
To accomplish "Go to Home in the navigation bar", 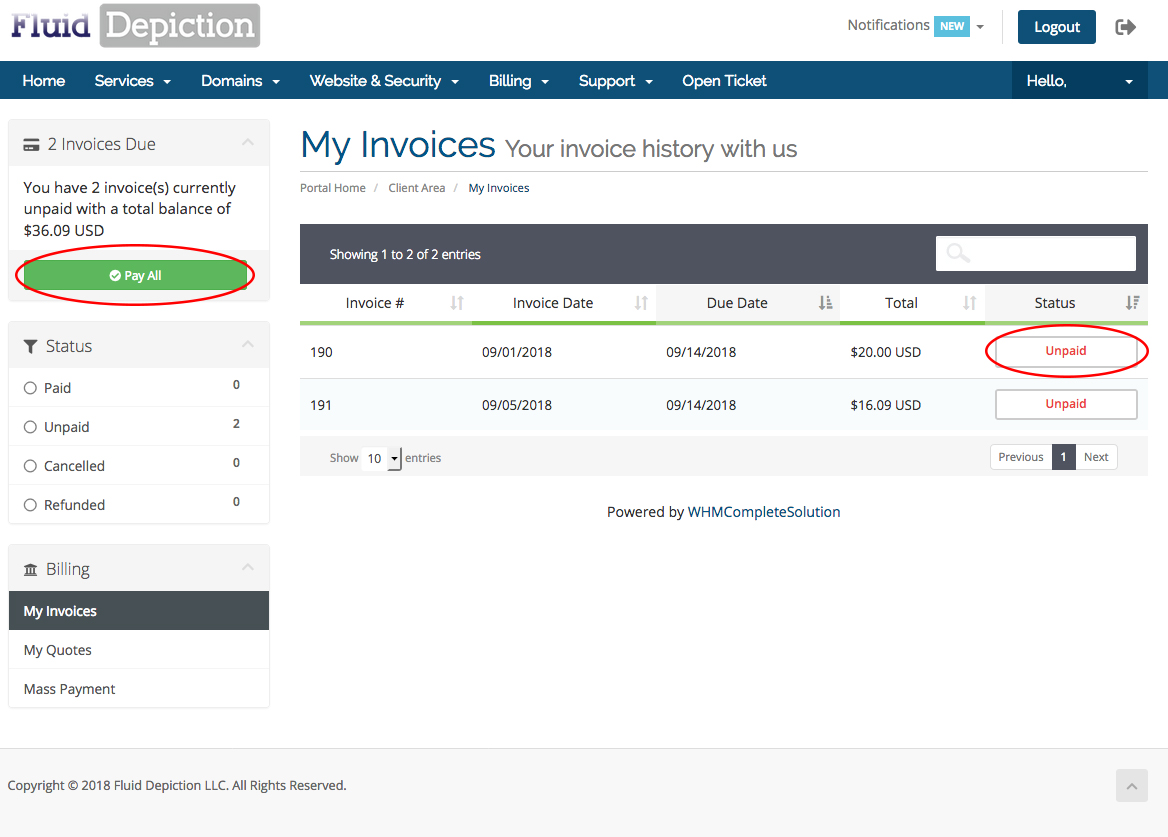I will pos(43,80).
